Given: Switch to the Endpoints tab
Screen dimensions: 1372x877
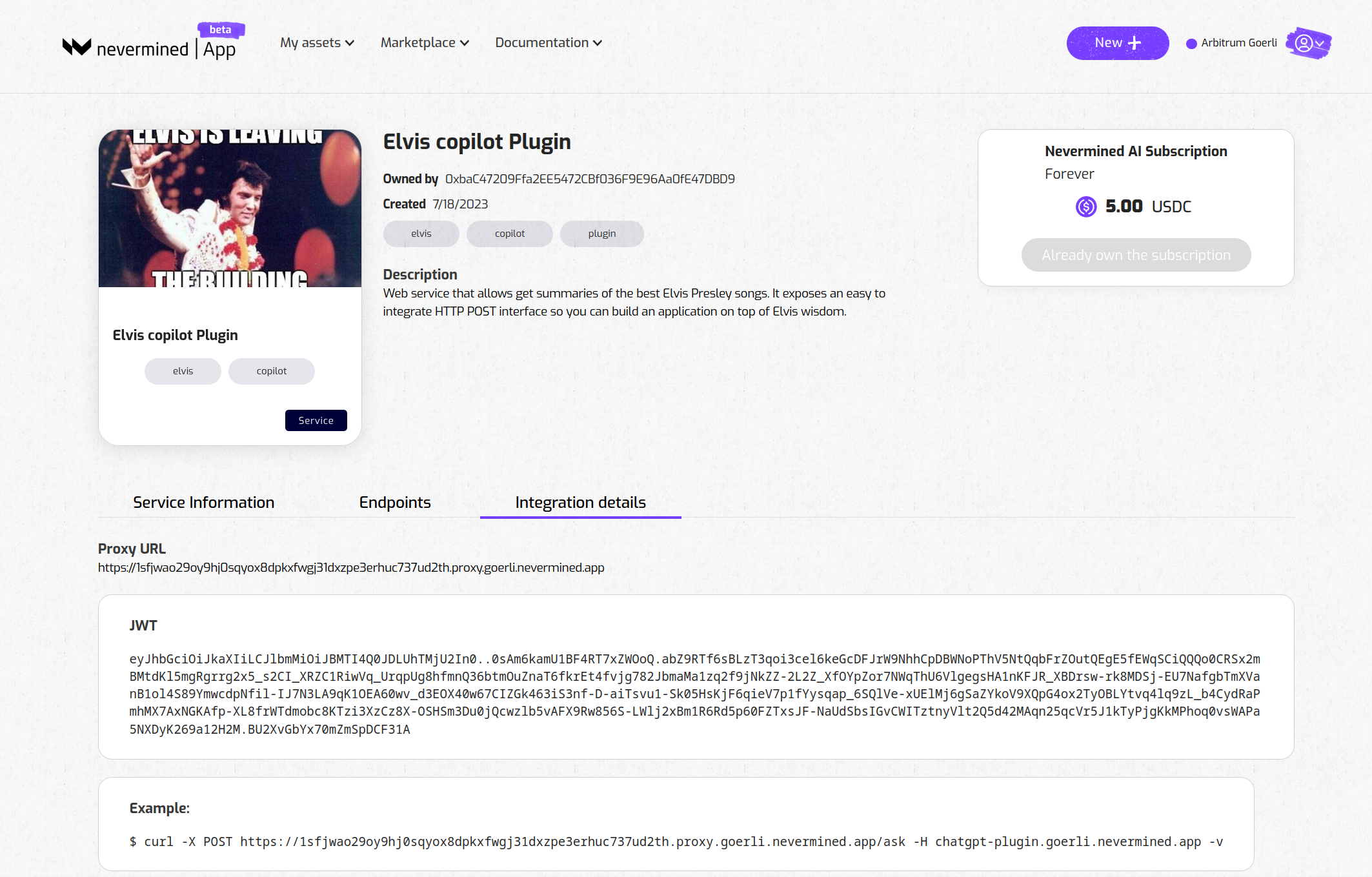Looking at the screenshot, I should pos(395,502).
